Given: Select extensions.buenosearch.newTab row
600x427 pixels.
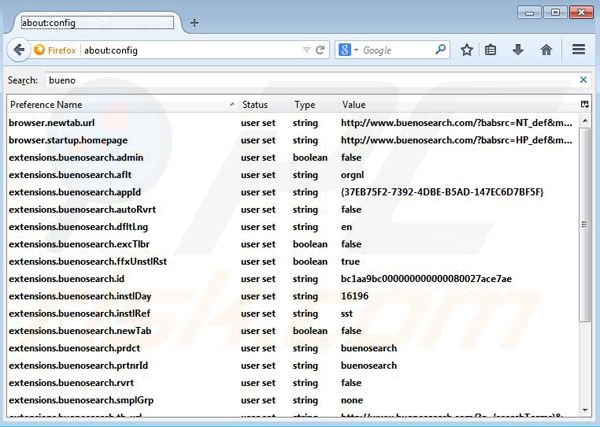Looking at the screenshot, I should 292,331.
